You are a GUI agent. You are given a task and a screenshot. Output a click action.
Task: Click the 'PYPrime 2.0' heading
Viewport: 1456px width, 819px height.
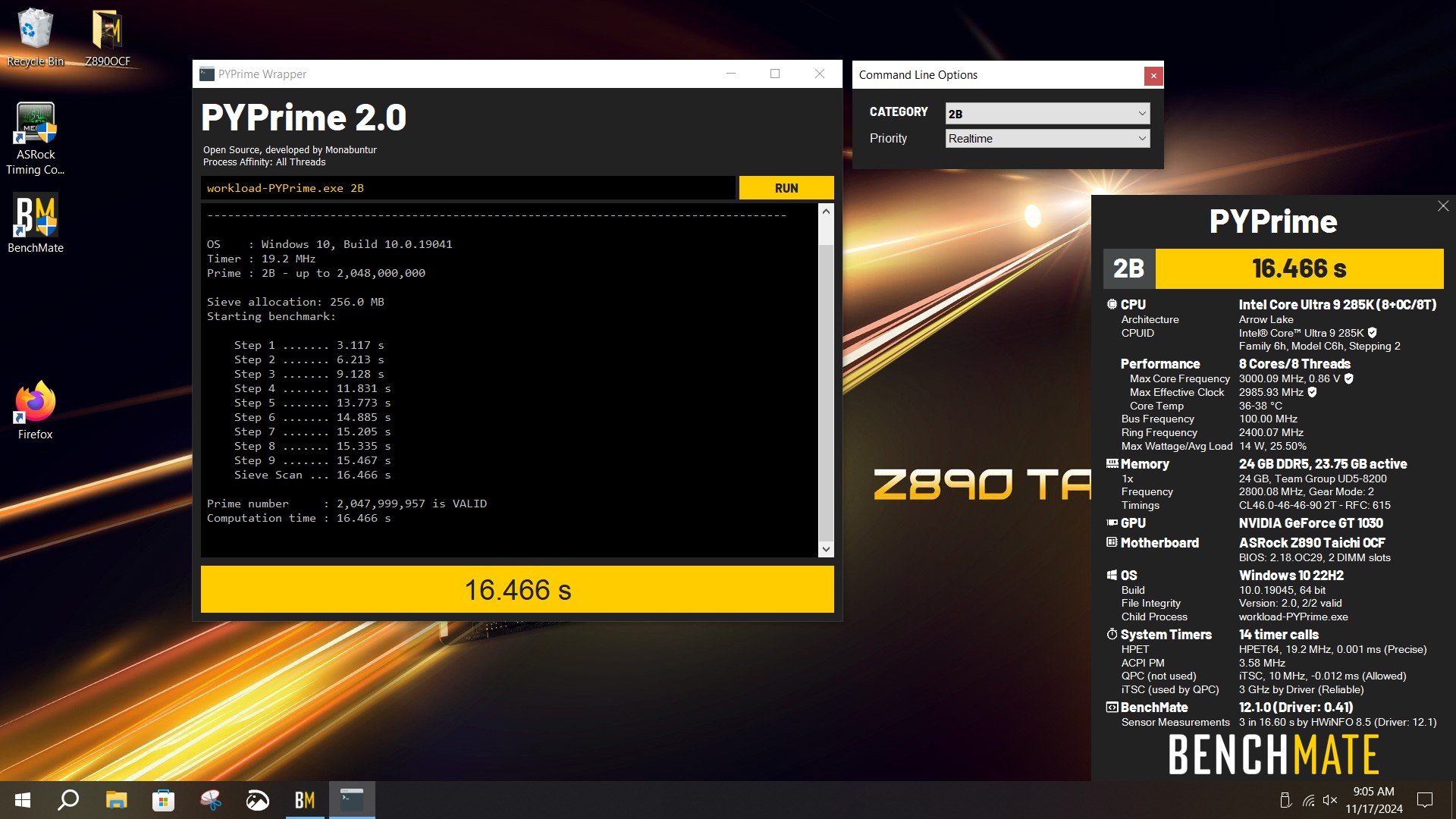(x=303, y=118)
